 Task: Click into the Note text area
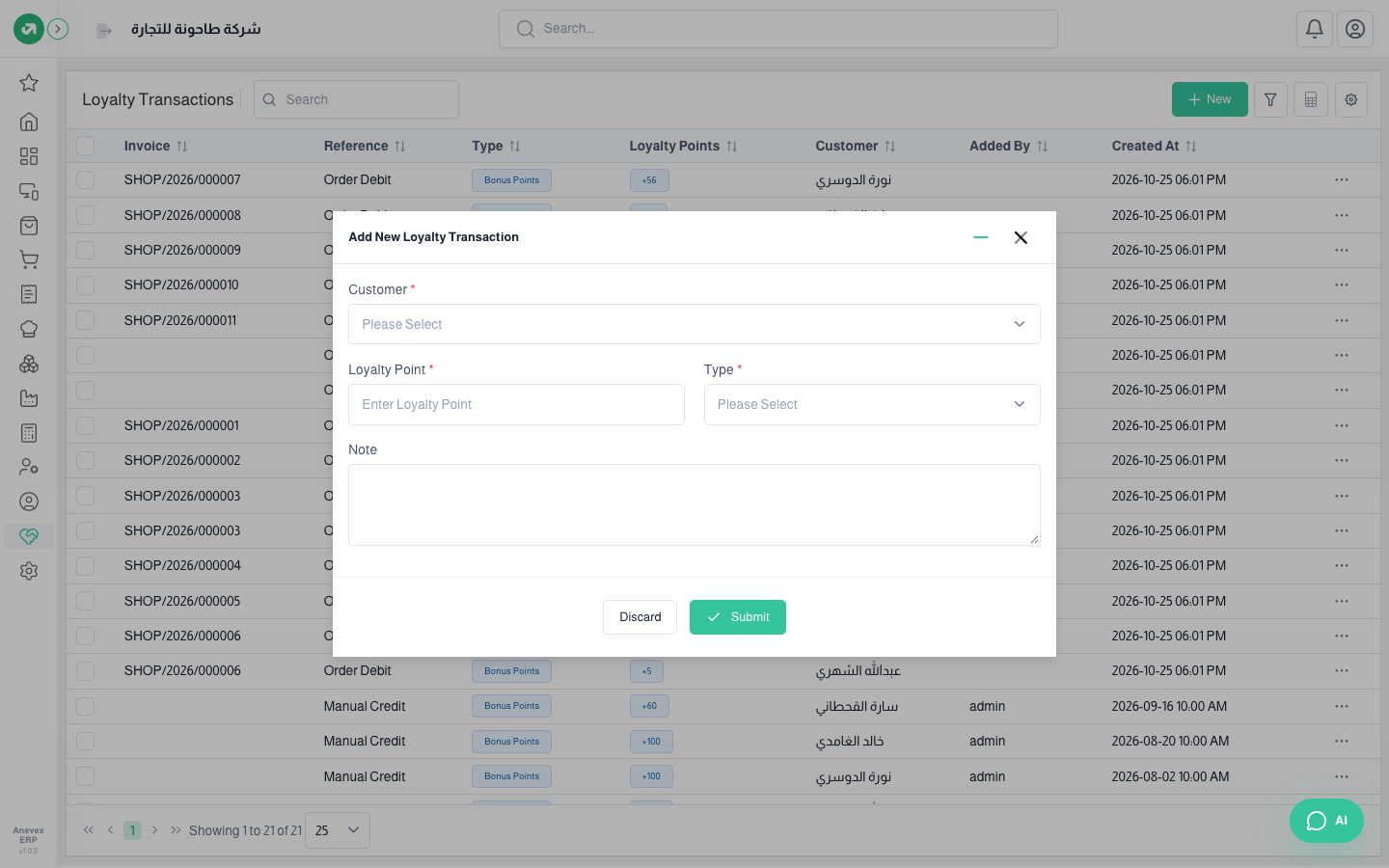coord(694,504)
